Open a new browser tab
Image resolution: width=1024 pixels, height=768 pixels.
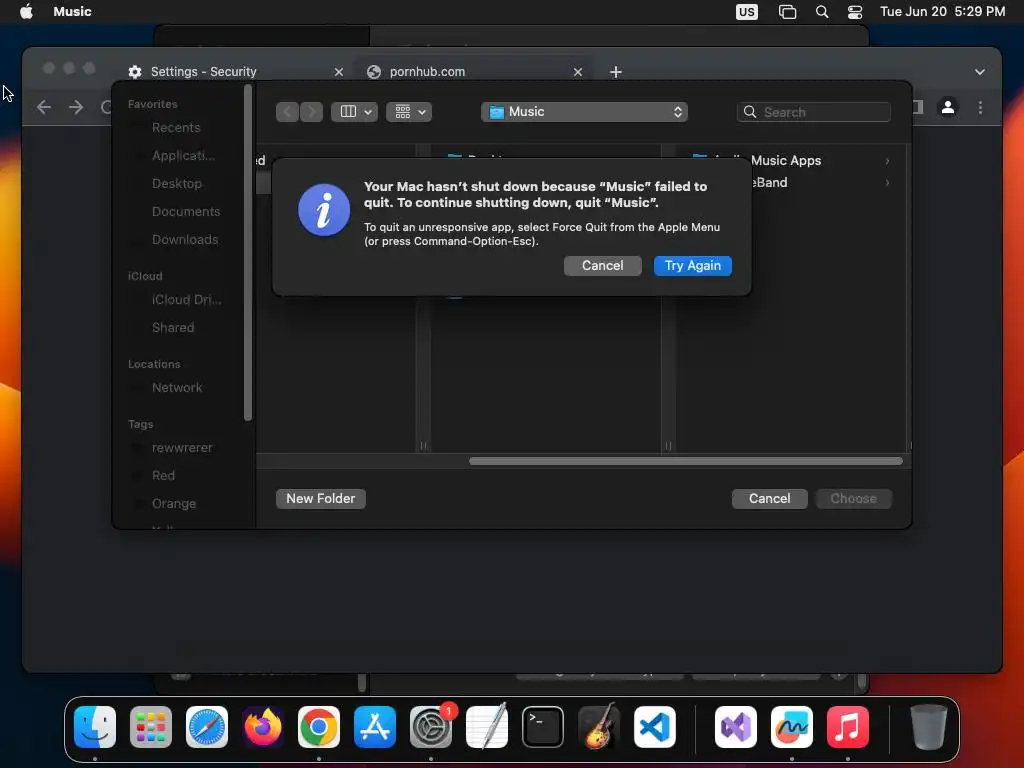pyautogui.click(x=615, y=72)
